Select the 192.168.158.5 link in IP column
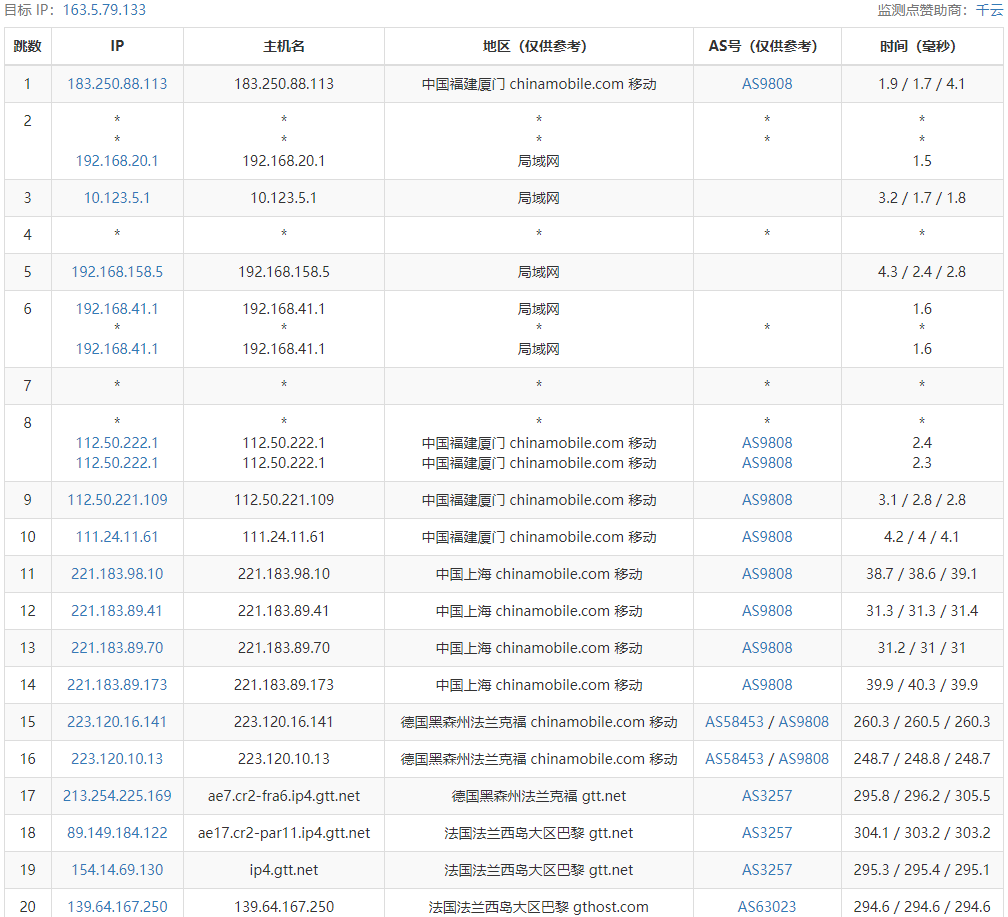Screen dimensions: 1008x917 [117, 272]
